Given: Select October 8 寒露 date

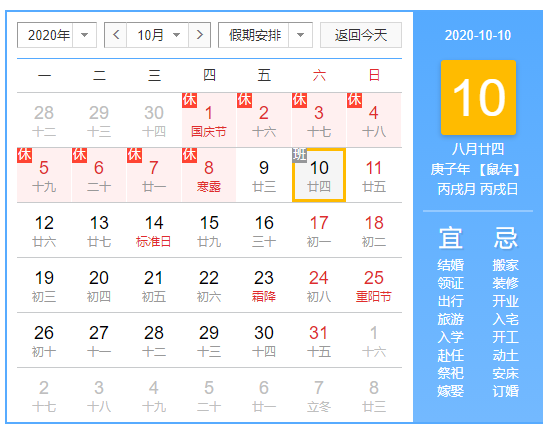Looking at the screenshot, I should click(209, 175).
